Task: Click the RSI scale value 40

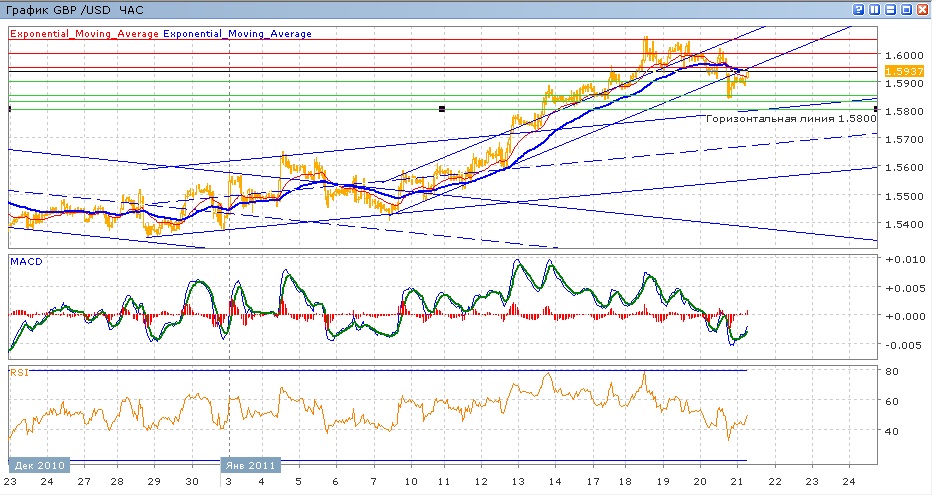Action: (891, 431)
